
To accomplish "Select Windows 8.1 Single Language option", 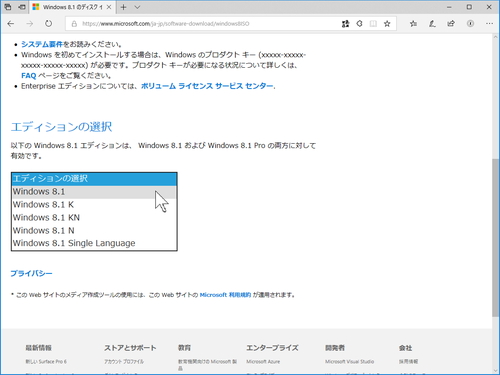I will tap(94, 243).
